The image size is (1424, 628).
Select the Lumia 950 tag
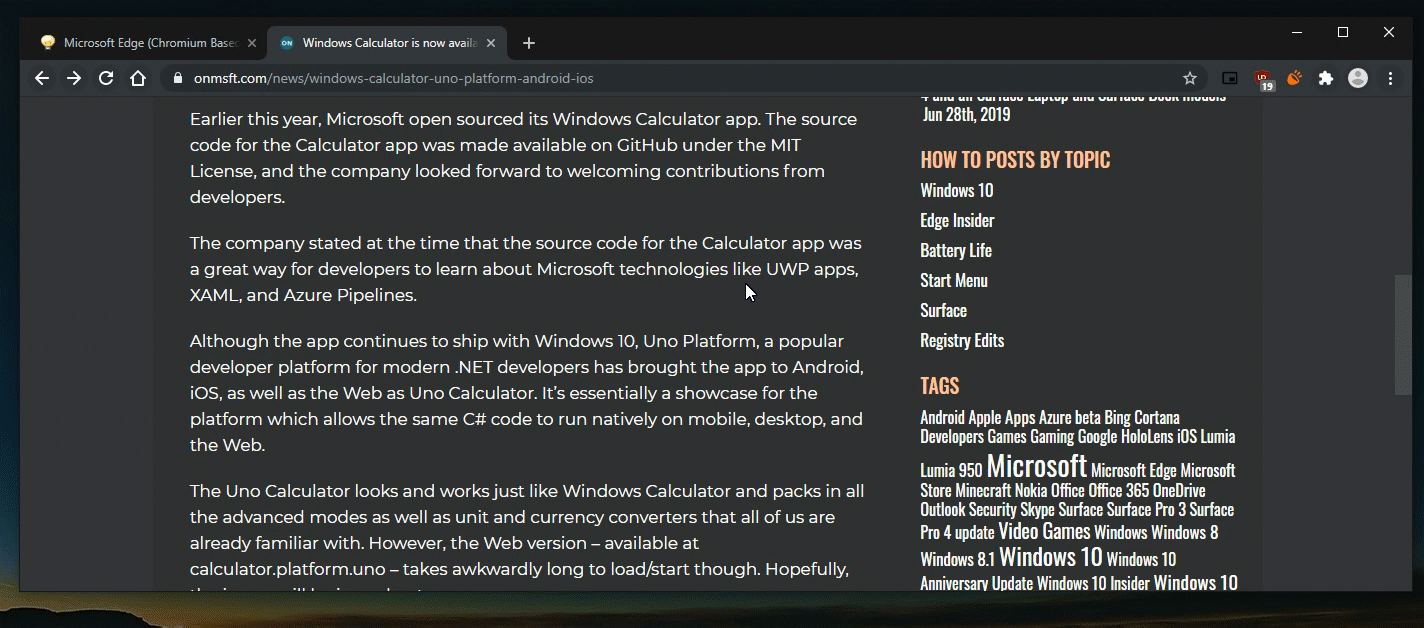click(951, 470)
